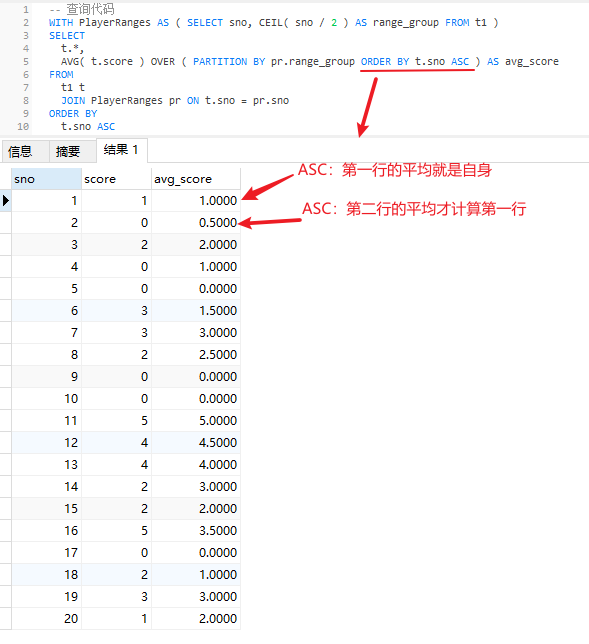Click sno cell with value 13
Viewport: 589px width, 644px height.
(x=46, y=465)
